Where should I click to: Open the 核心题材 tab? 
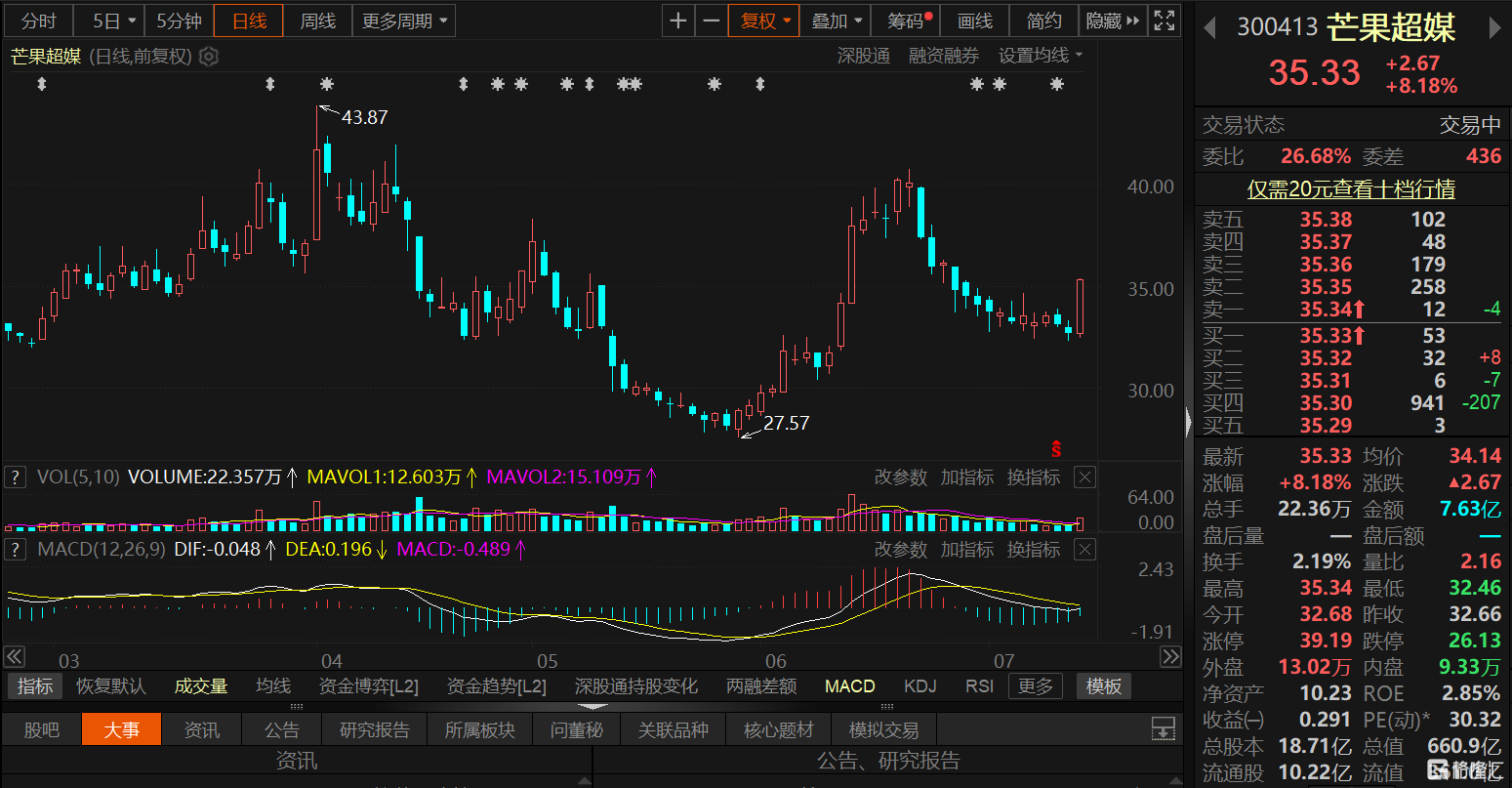pos(778,729)
